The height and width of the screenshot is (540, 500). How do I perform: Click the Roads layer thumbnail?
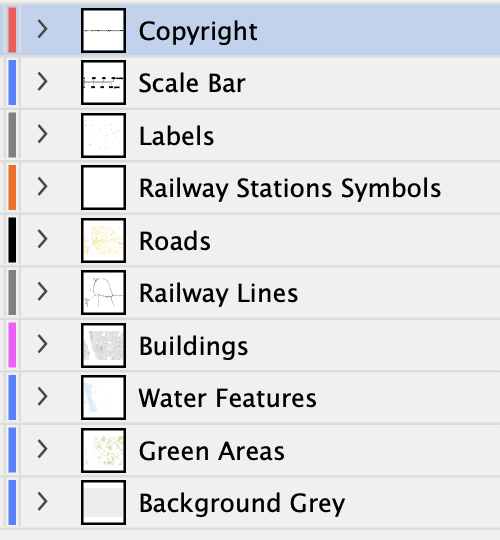pos(103,240)
